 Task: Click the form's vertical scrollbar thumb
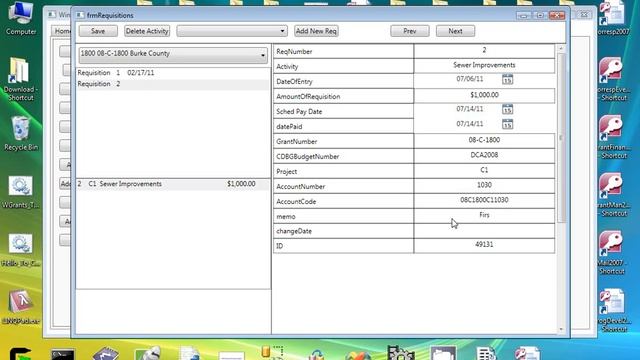(x=561, y=138)
